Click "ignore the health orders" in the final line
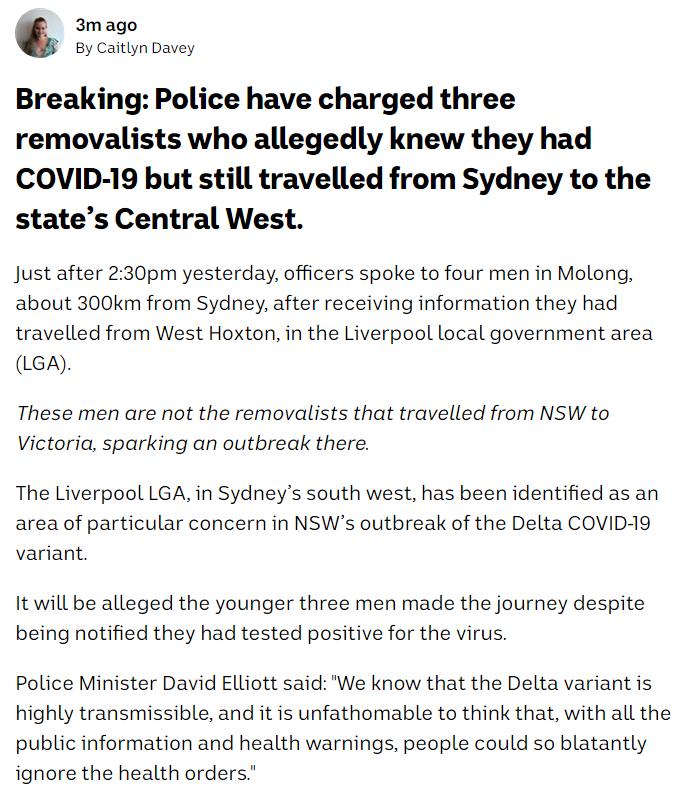The height and width of the screenshot is (792, 687). pyautogui.click(x=115, y=774)
